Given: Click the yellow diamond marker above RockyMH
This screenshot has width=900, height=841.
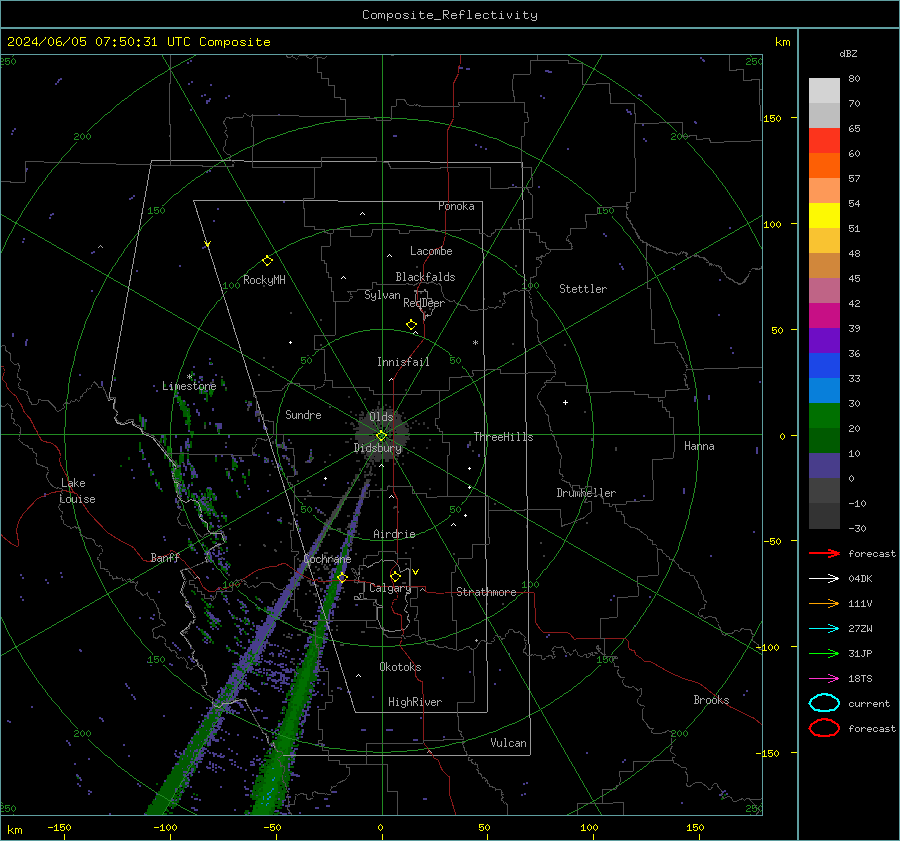Looking at the screenshot, I should (267, 261).
